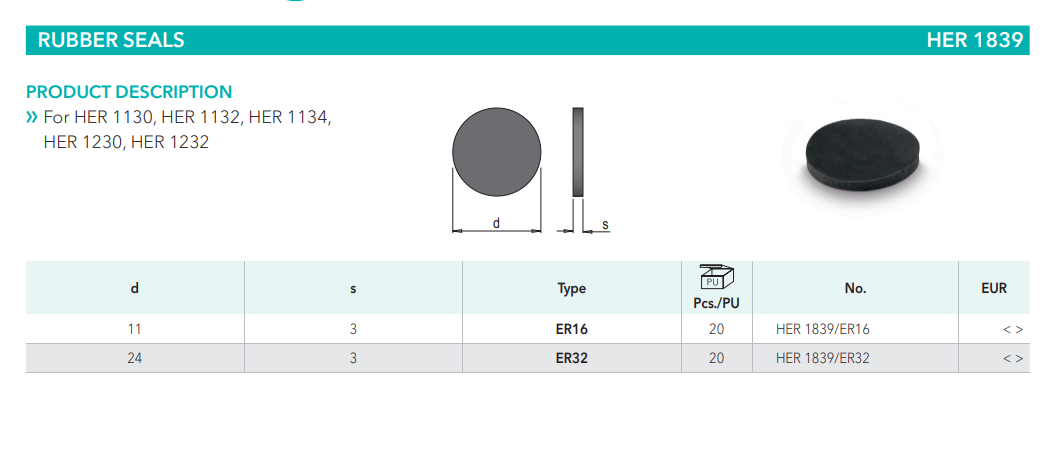Screen dimensions: 1064x463
Task: Open article number HER 1839/ER16
Action: [829, 329]
